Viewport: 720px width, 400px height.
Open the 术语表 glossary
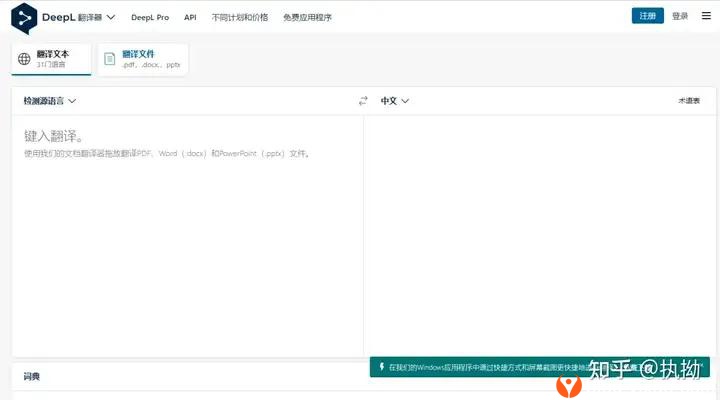point(689,101)
